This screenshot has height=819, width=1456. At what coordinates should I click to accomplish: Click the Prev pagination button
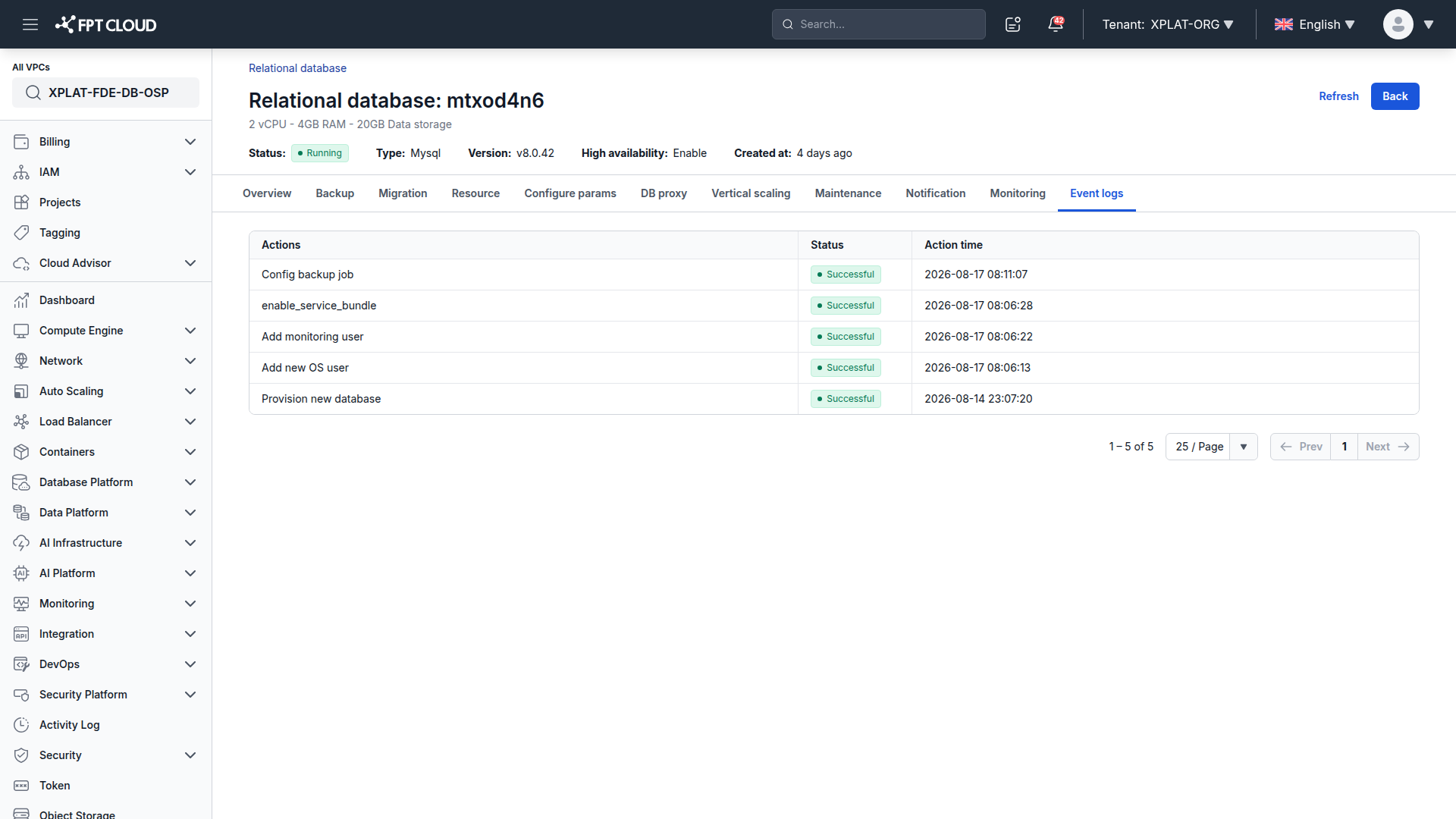point(1301,447)
